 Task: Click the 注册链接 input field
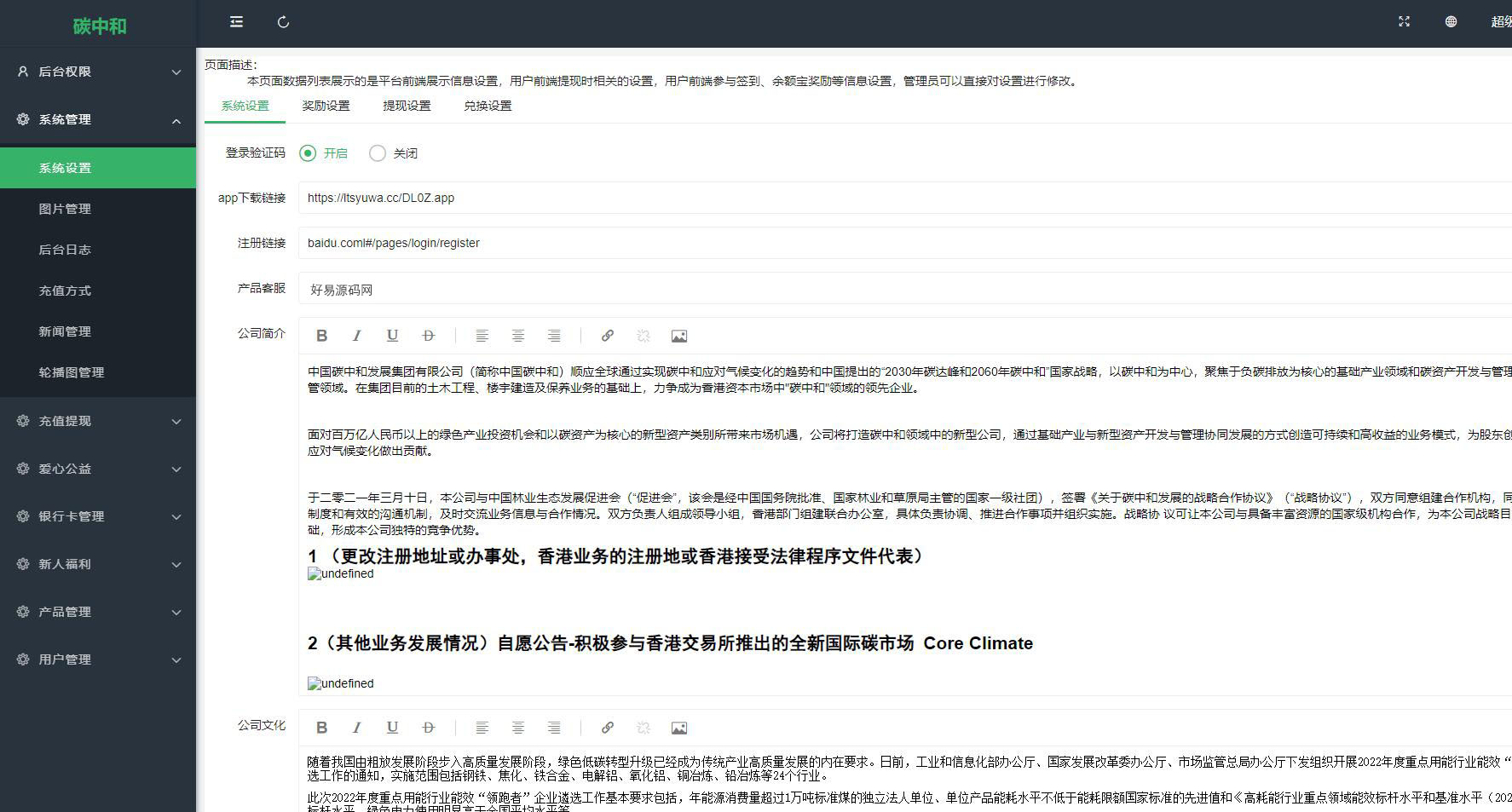click(905, 243)
